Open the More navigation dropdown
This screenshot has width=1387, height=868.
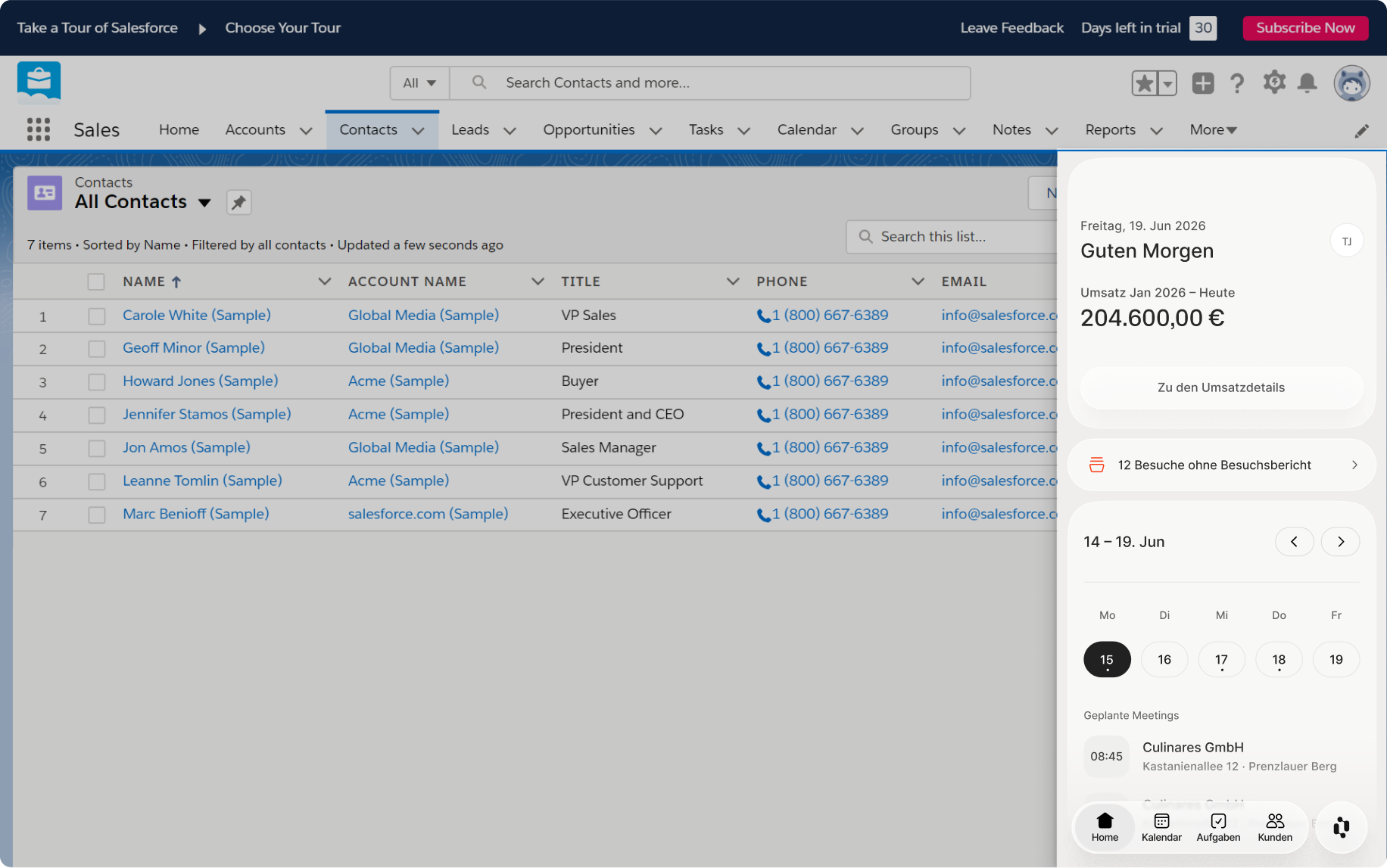point(1214,130)
